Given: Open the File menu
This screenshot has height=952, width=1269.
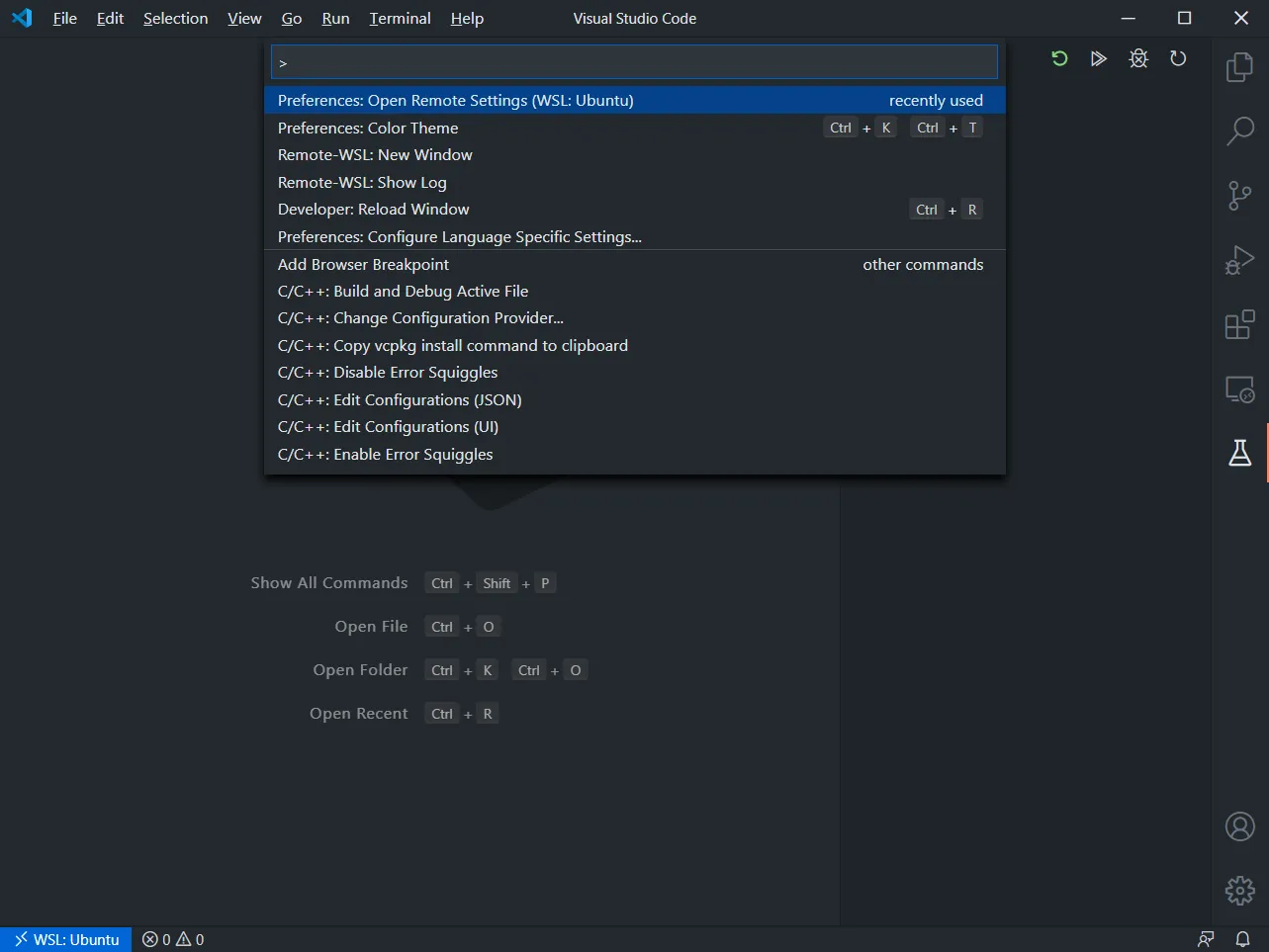Looking at the screenshot, I should (x=65, y=18).
